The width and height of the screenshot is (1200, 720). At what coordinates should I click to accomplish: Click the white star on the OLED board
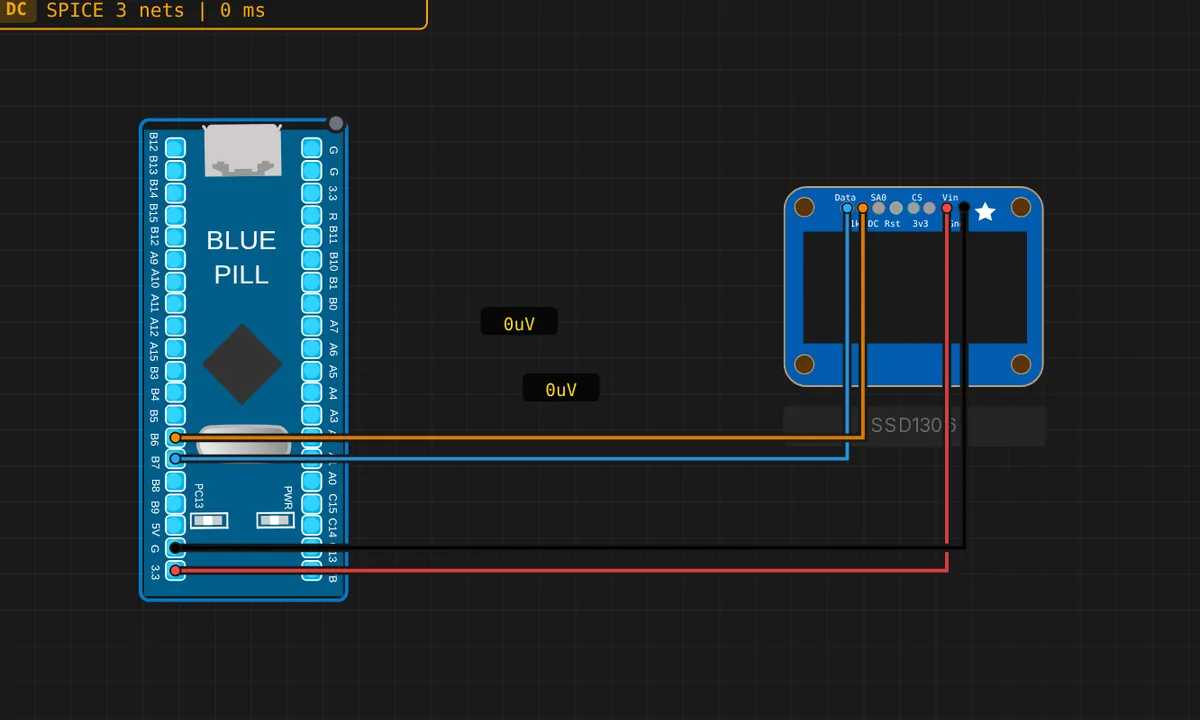pyautogui.click(x=985, y=211)
